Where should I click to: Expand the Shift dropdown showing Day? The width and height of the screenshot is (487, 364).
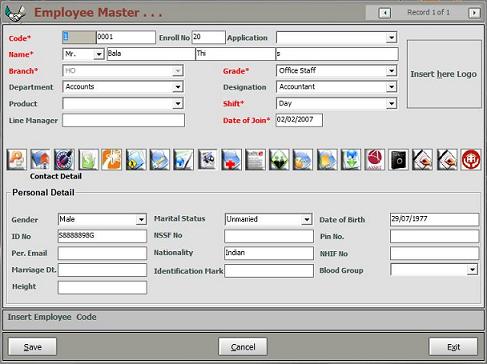[x=392, y=103]
